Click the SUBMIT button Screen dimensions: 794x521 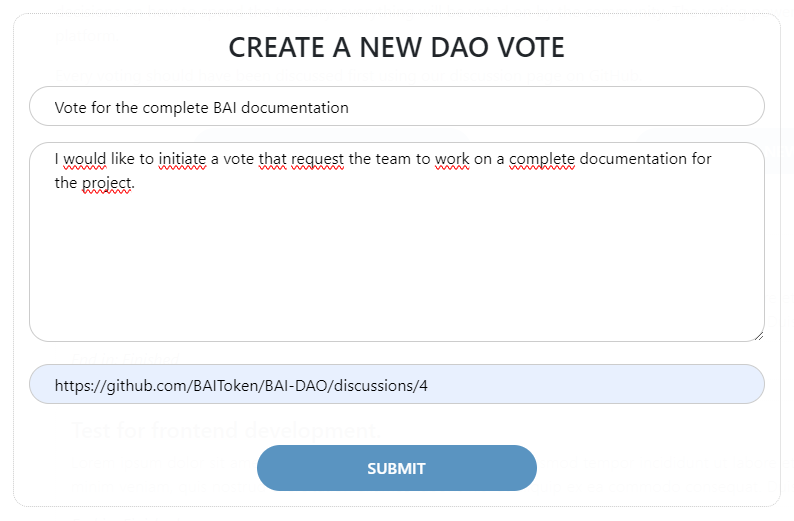point(396,468)
